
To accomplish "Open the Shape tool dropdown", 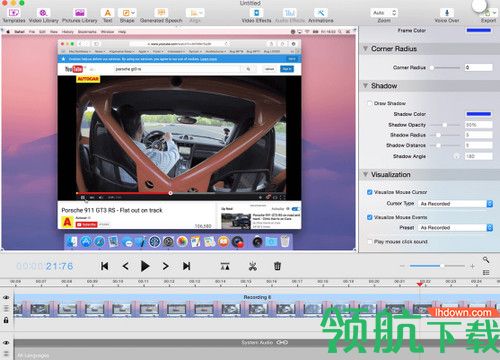I will [x=127, y=15].
